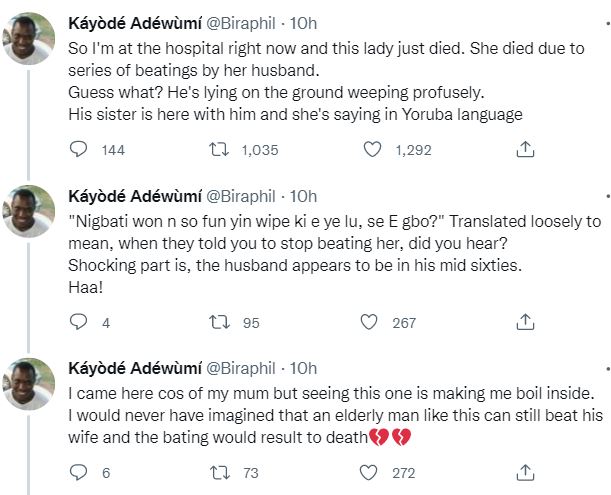Share the third tweet about the mum

click(x=524, y=472)
